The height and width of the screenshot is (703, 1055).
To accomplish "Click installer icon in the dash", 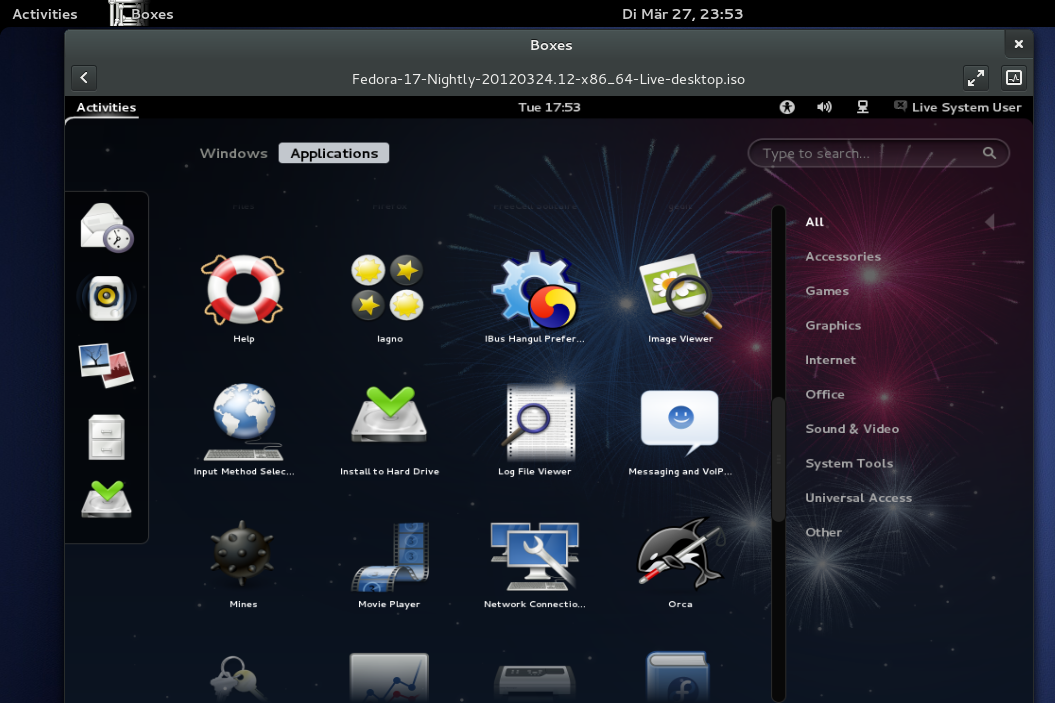I will point(106,499).
